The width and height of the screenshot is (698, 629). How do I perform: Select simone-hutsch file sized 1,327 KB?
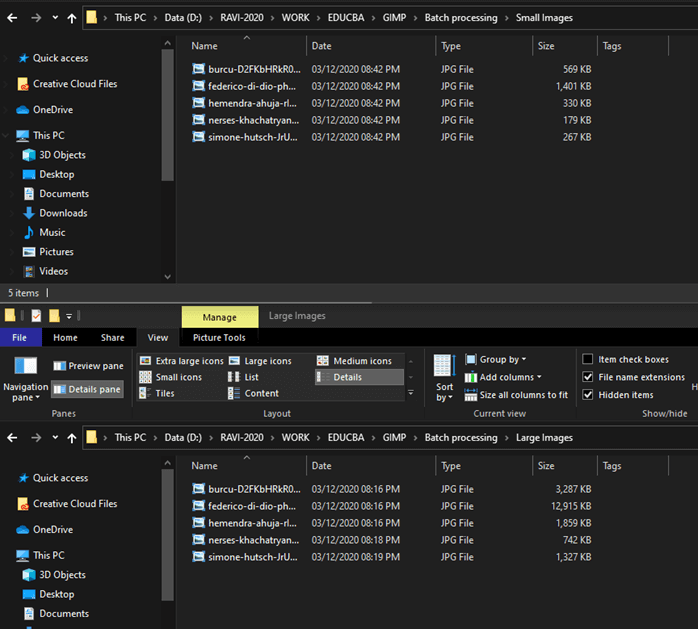pos(392,557)
